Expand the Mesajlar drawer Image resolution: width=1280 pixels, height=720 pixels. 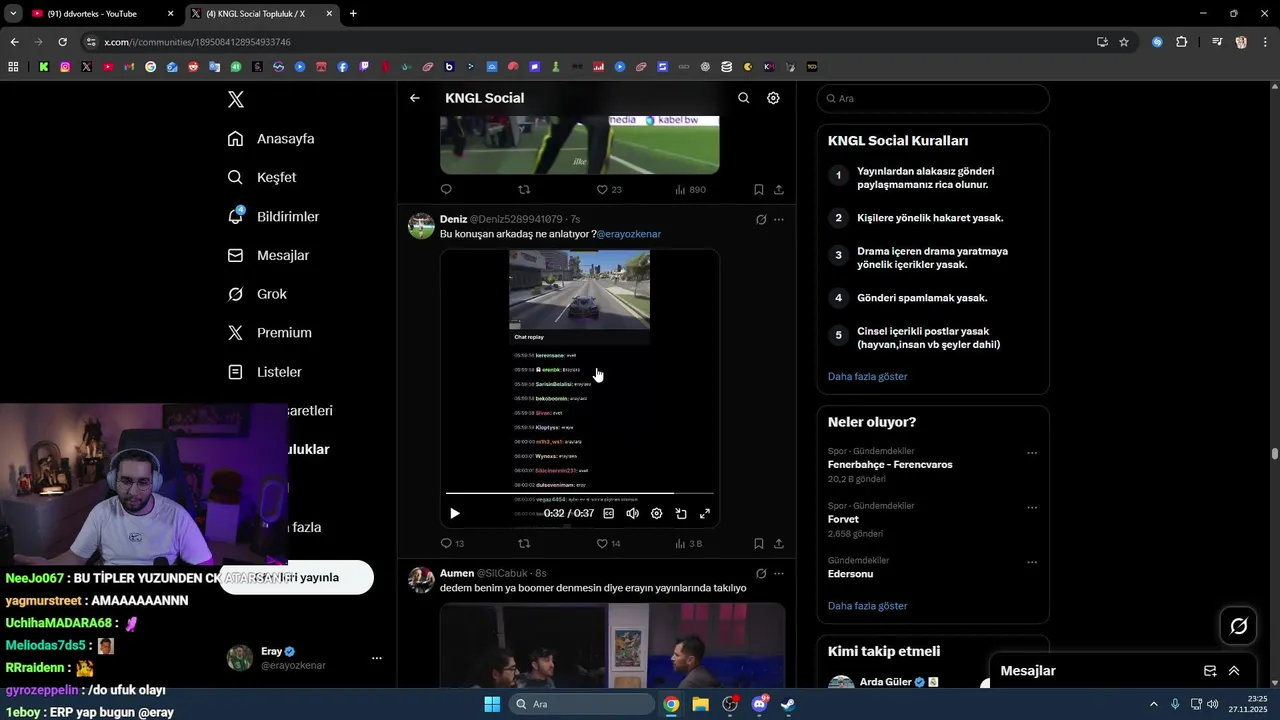pyautogui.click(x=1234, y=671)
